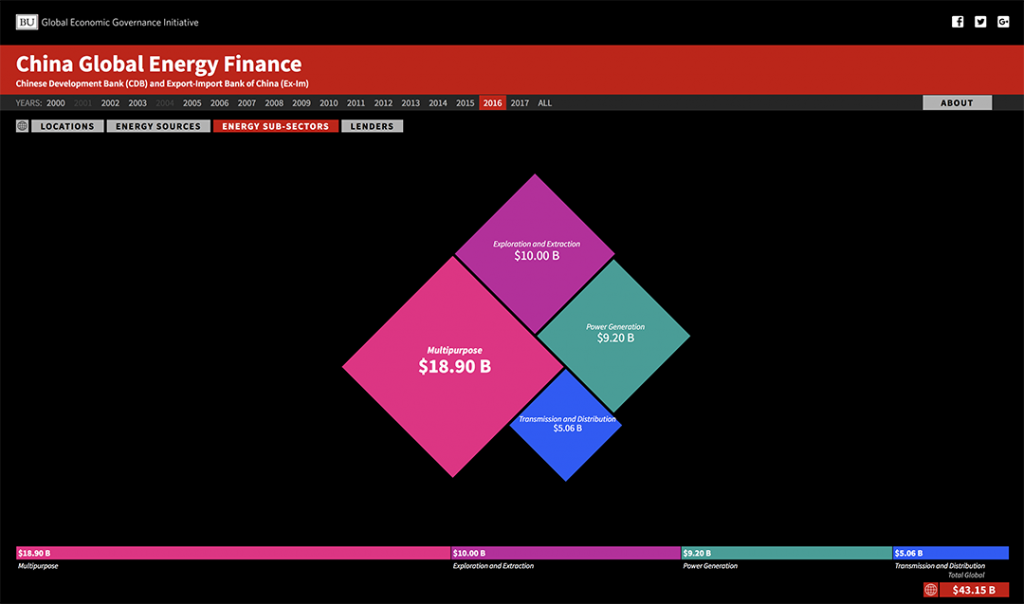
Task: Click the red globe icon near Total Global
Action: (x=931, y=590)
